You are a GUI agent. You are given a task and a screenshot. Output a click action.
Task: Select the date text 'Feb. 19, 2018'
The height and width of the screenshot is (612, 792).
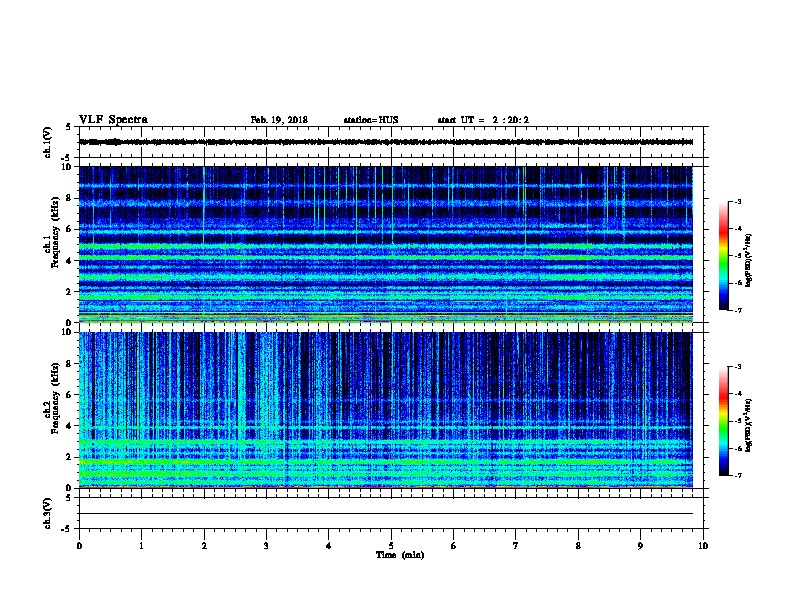tap(279, 120)
